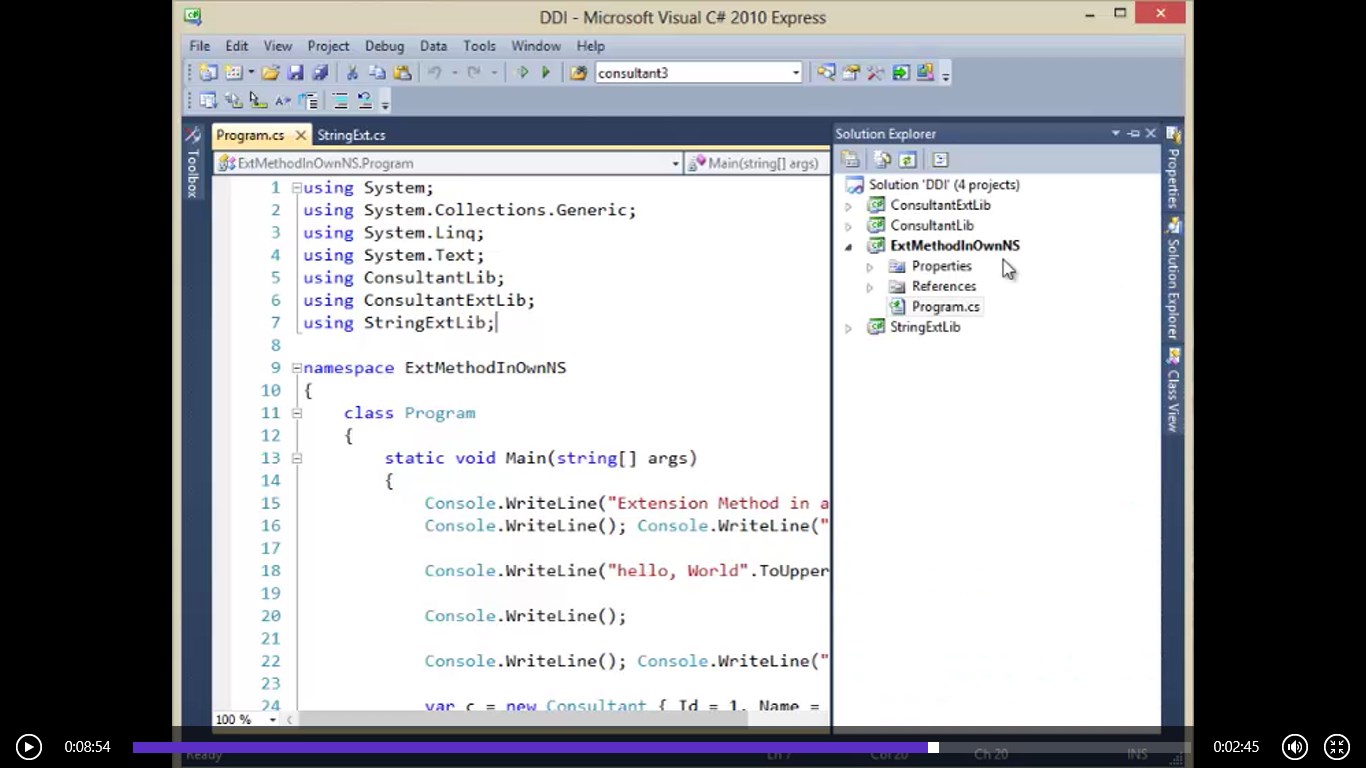Click Refresh in Solution Explorer toolbar
Screen dimensions: 1366x768
click(907, 160)
